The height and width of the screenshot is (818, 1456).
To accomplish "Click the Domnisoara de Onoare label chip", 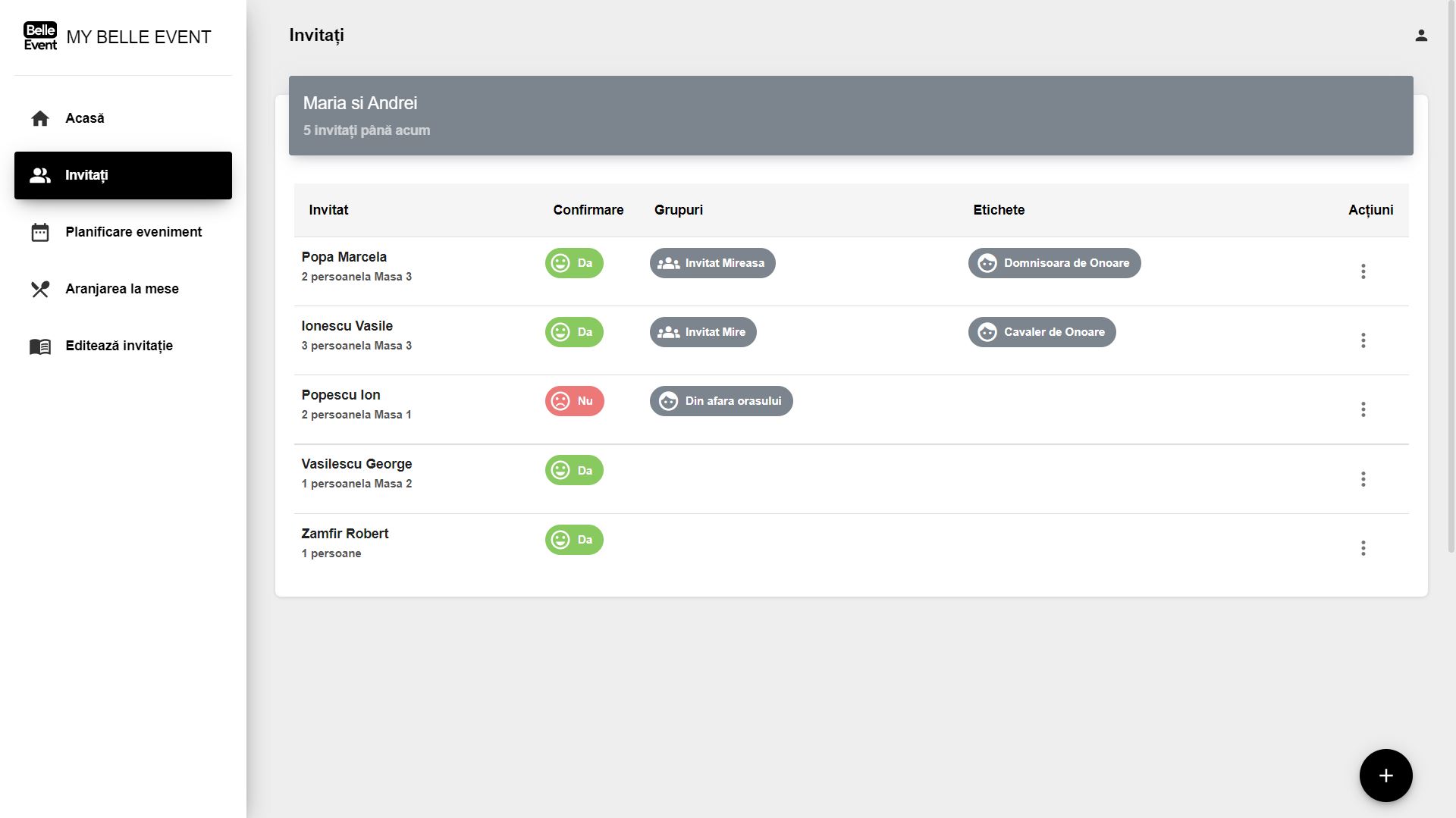I will click(1054, 263).
